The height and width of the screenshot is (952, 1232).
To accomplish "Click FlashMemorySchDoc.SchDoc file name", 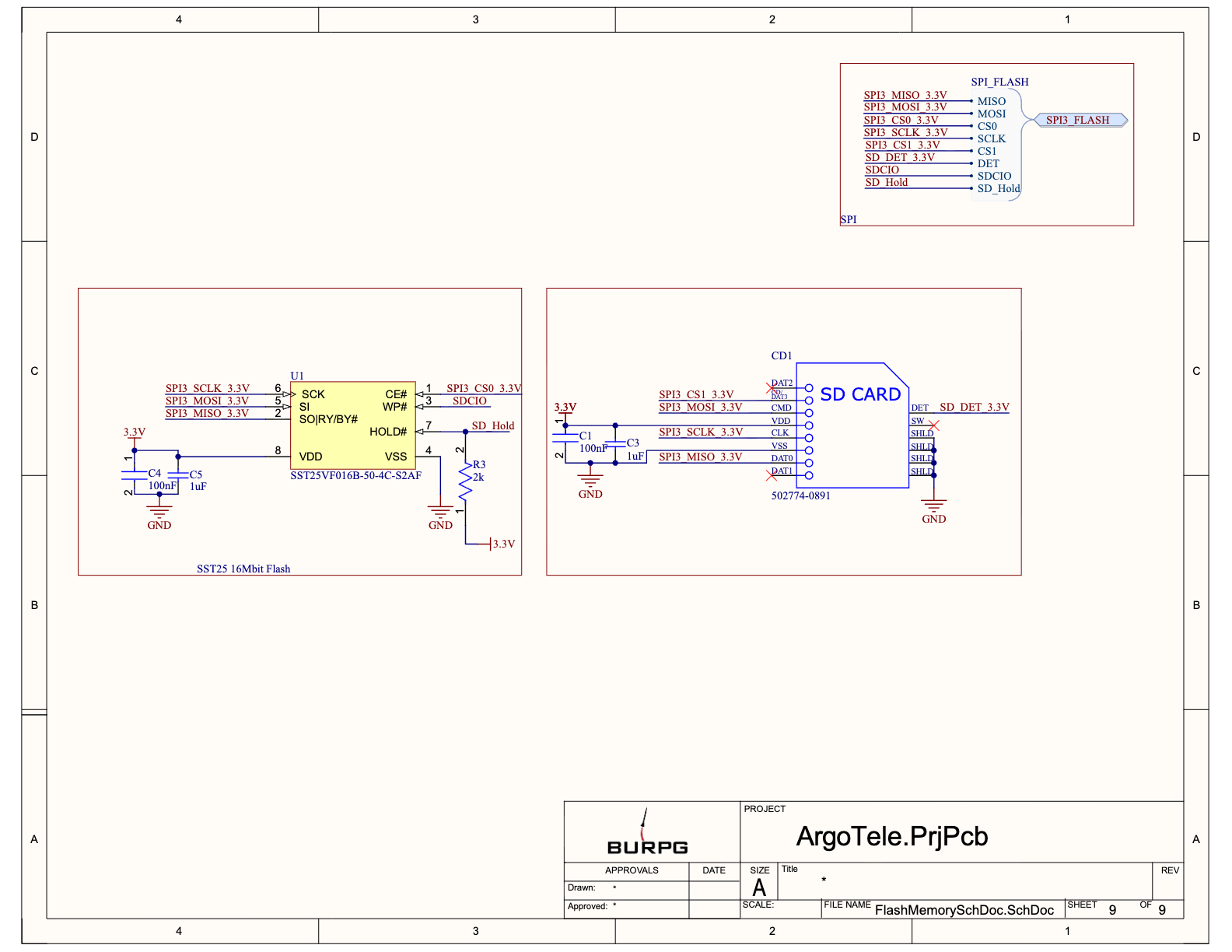I will click(964, 910).
